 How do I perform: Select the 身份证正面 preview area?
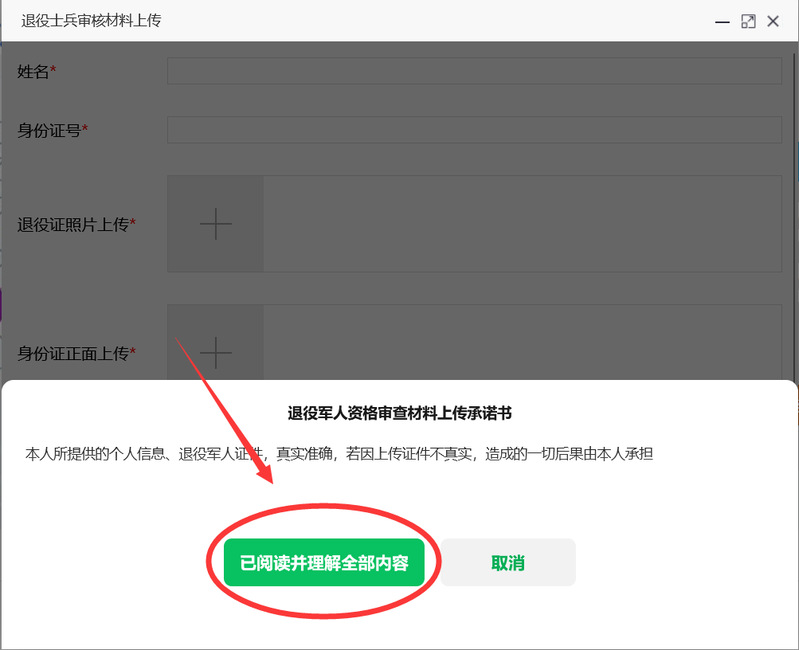point(521,342)
